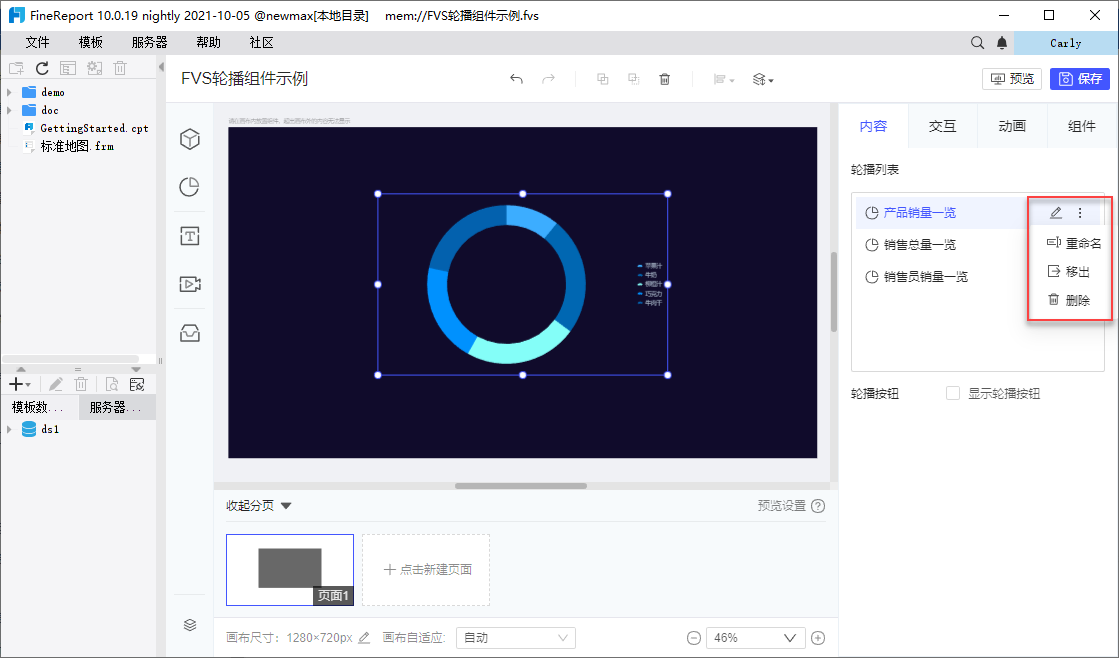This screenshot has width=1119, height=658.
Task: Click the pencil icon on 产品销量一览 row
Action: 1056,213
